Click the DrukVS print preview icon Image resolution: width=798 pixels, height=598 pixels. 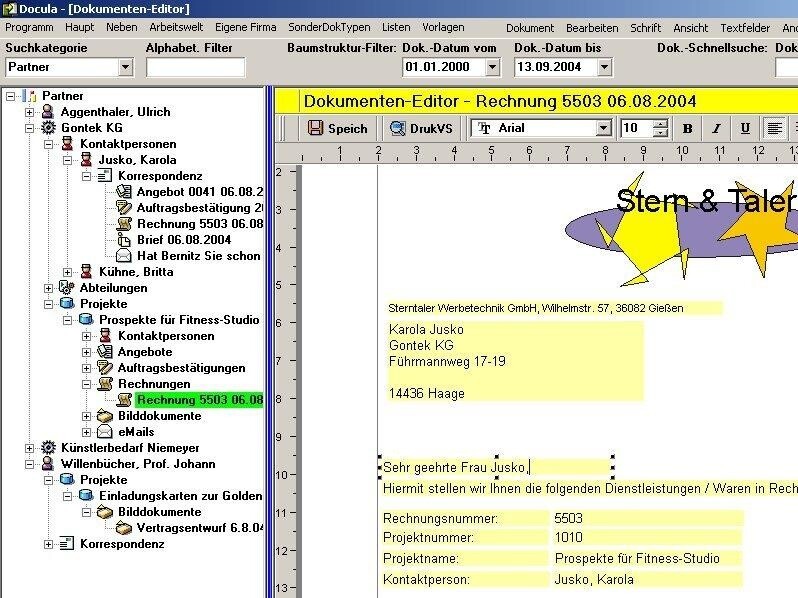pos(397,128)
